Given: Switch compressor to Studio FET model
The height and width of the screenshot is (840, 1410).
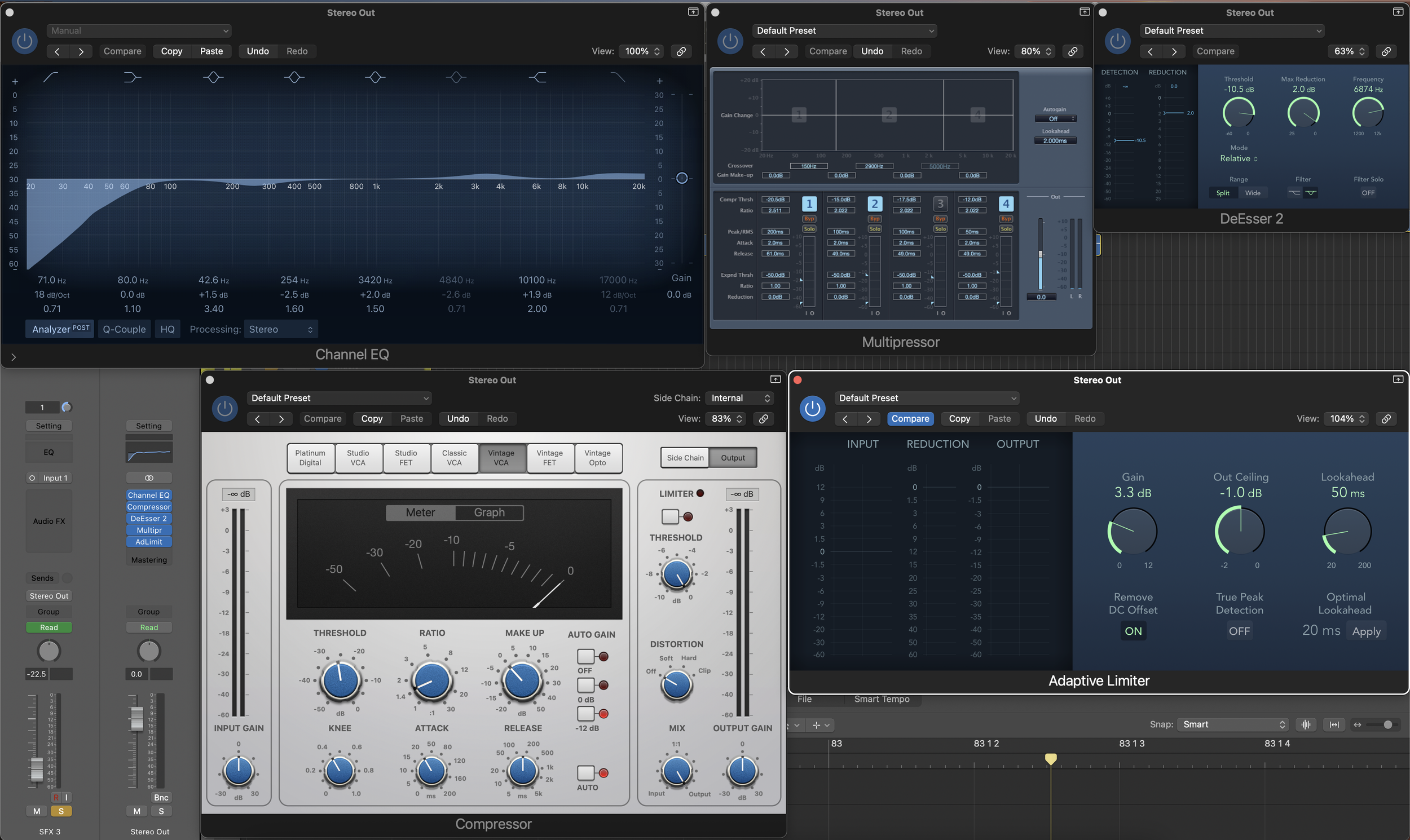Looking at the screenshot, I should (x=406, y=457).
